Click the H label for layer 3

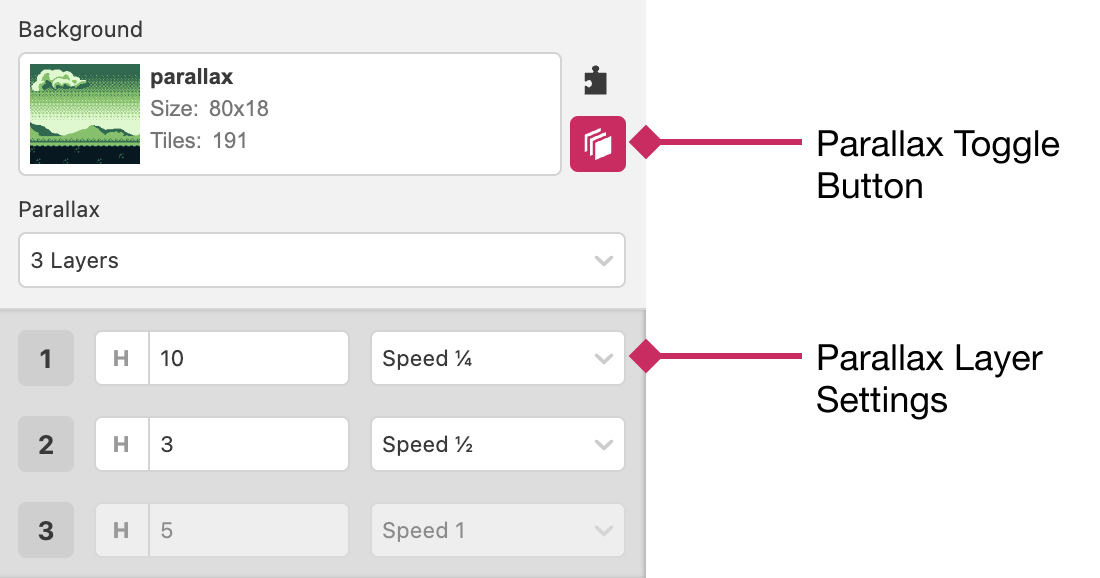coord(122,530)
